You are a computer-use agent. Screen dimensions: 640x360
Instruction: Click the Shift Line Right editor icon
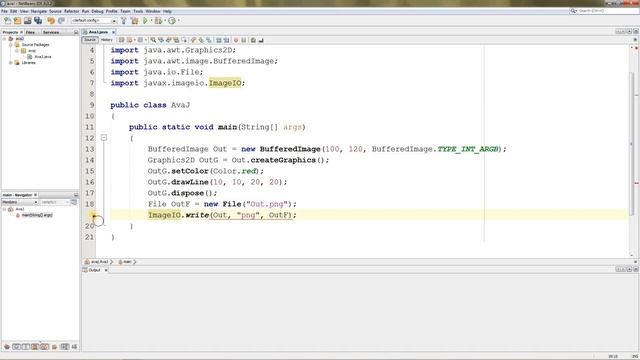pyautogui.click(x=226, y=40)
